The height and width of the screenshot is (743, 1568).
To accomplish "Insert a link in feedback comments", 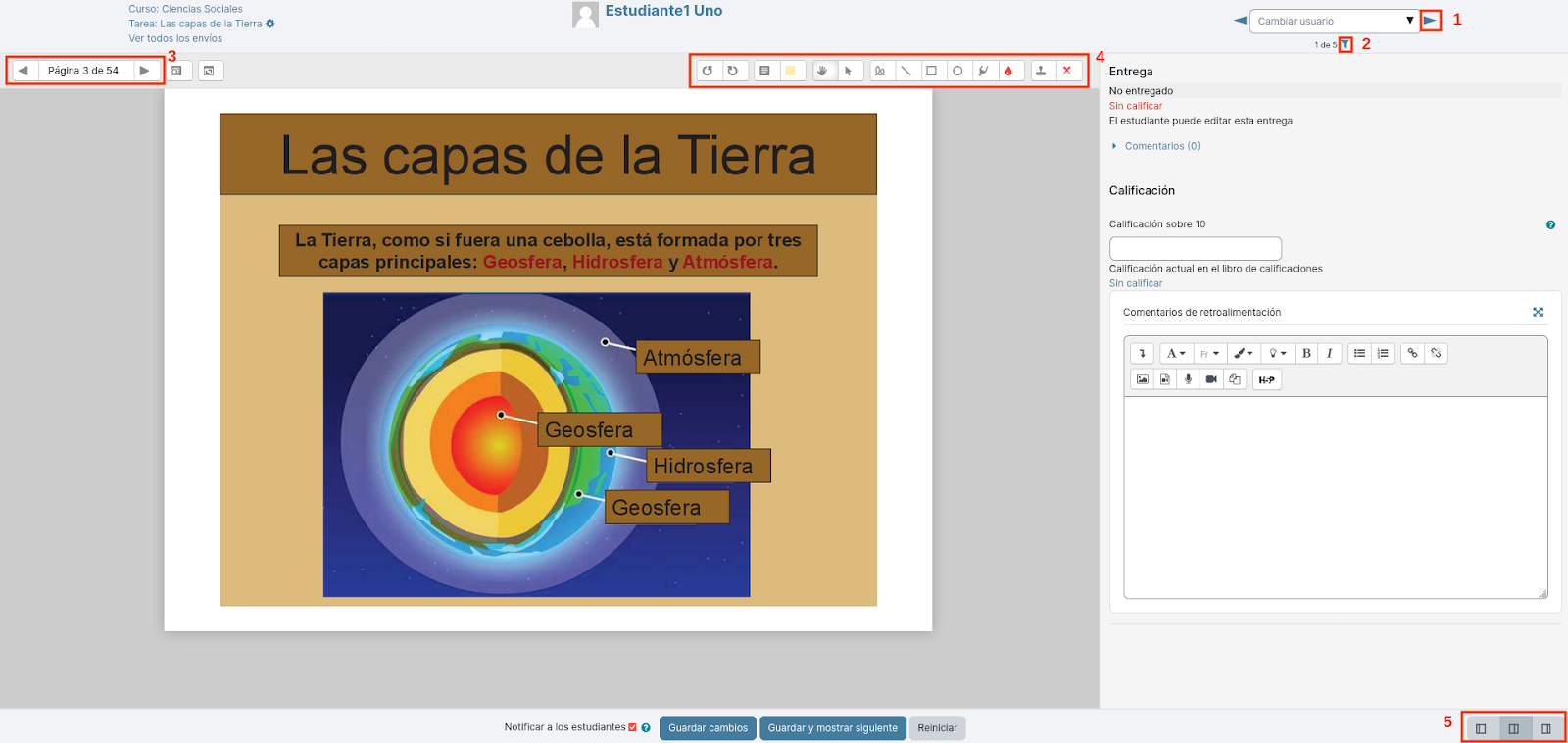I will click(x=1412, y=353).
